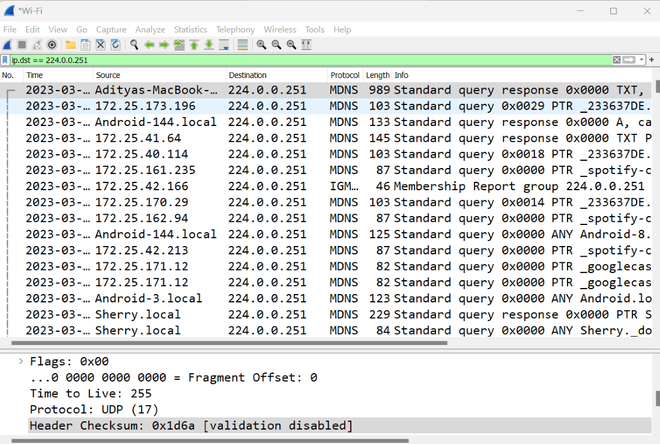
Task: Expand the Flags: 0x00 tree item
Action: pyautogui.click(x=21, y=361)
